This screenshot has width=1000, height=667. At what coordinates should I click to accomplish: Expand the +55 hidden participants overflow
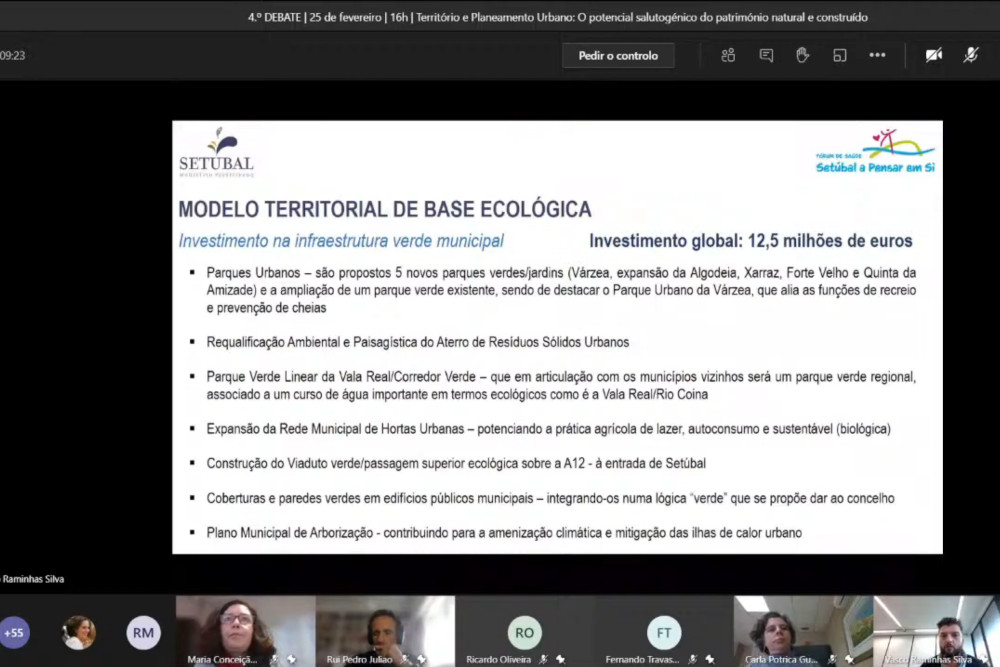[15, 632]
